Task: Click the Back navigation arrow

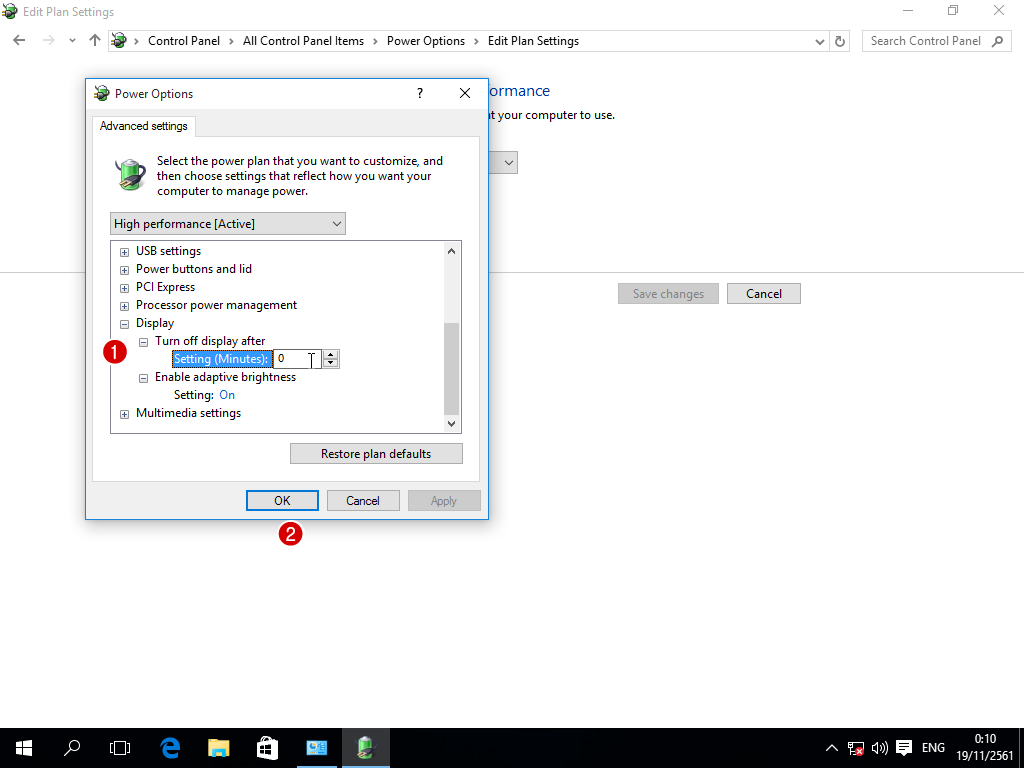Action: 19,41
